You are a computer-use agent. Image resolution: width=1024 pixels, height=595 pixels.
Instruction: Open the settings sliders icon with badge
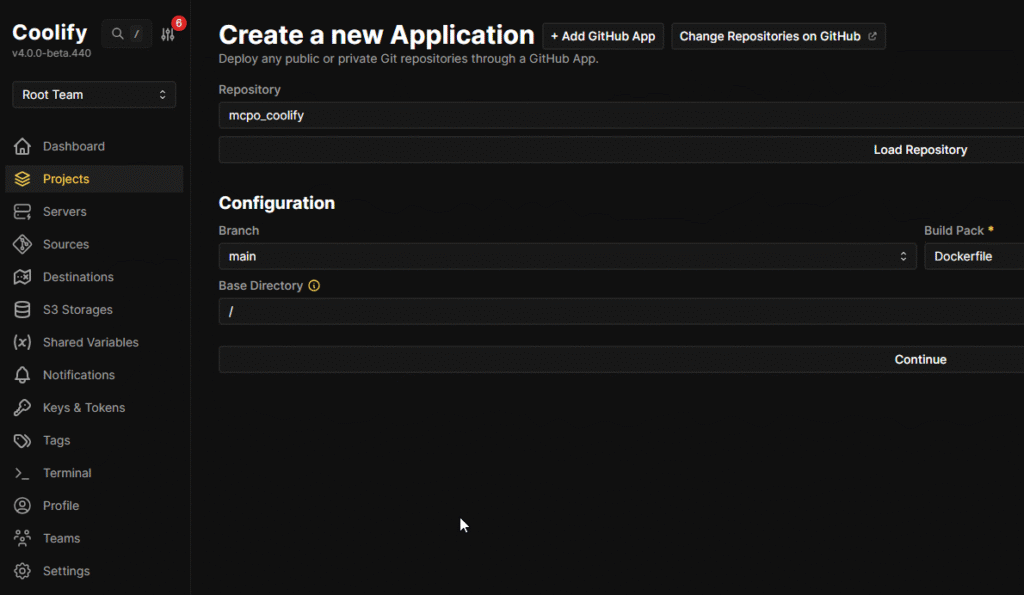[168, 34]
